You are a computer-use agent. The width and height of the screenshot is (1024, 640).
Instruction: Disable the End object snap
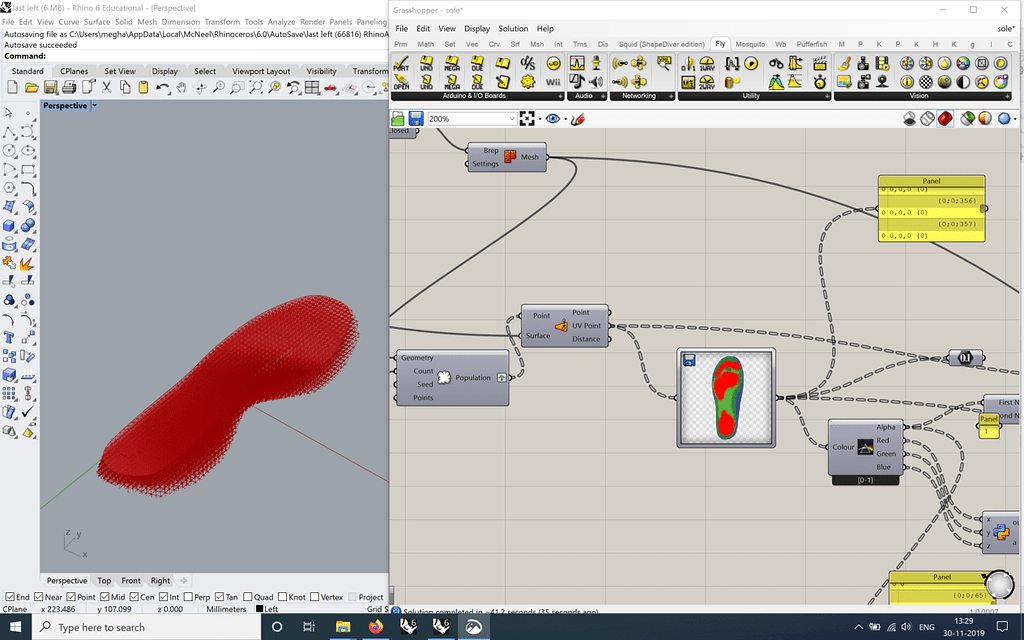click(10, 597)
